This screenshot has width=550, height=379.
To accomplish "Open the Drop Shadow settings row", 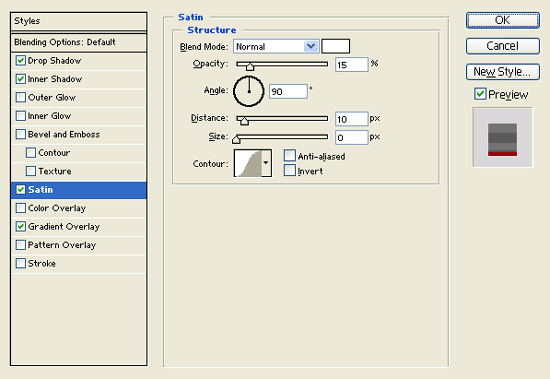I will (79, 61).
